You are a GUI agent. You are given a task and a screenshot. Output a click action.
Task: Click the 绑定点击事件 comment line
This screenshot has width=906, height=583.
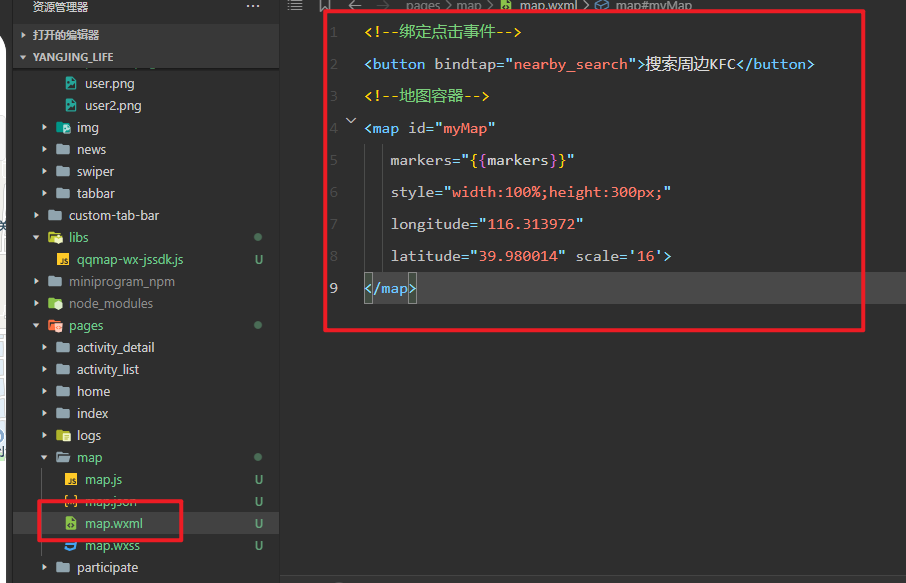[443, 32]
